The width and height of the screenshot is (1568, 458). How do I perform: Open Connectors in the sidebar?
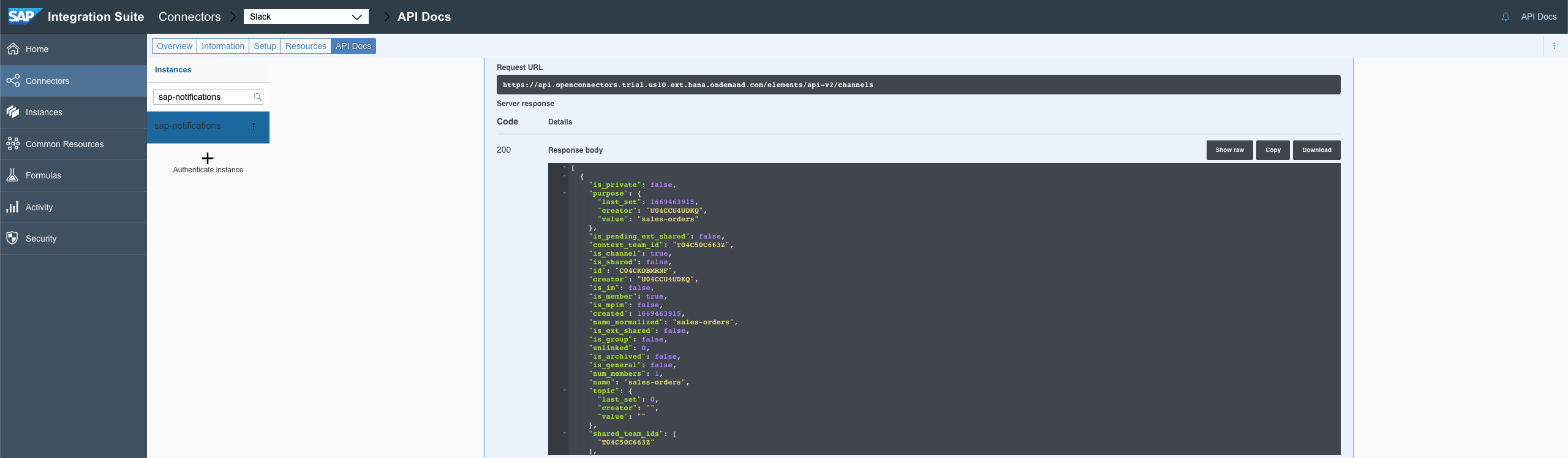click(x=73, y=81)
